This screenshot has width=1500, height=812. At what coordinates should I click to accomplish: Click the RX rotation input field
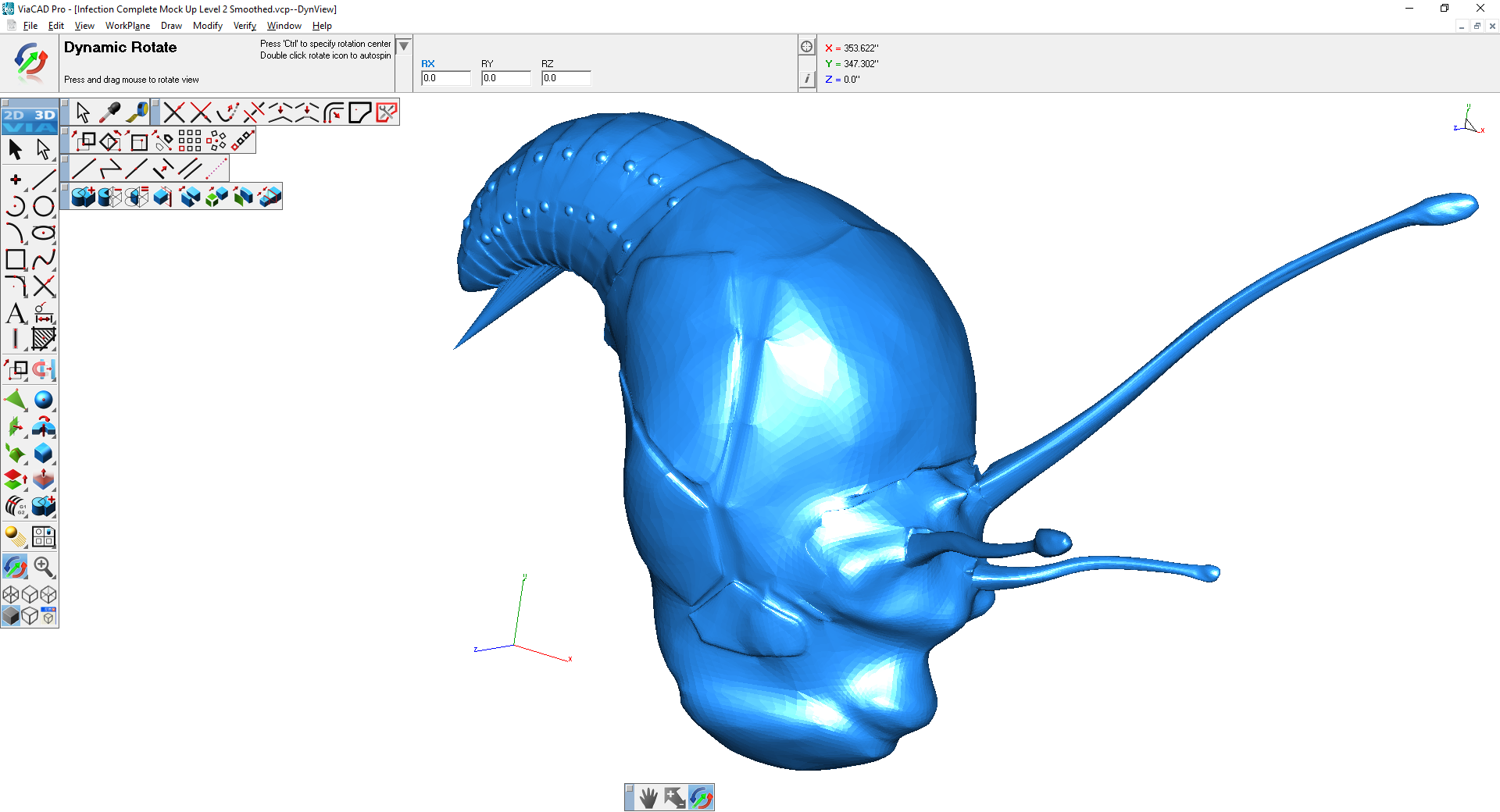click(446, 78)
